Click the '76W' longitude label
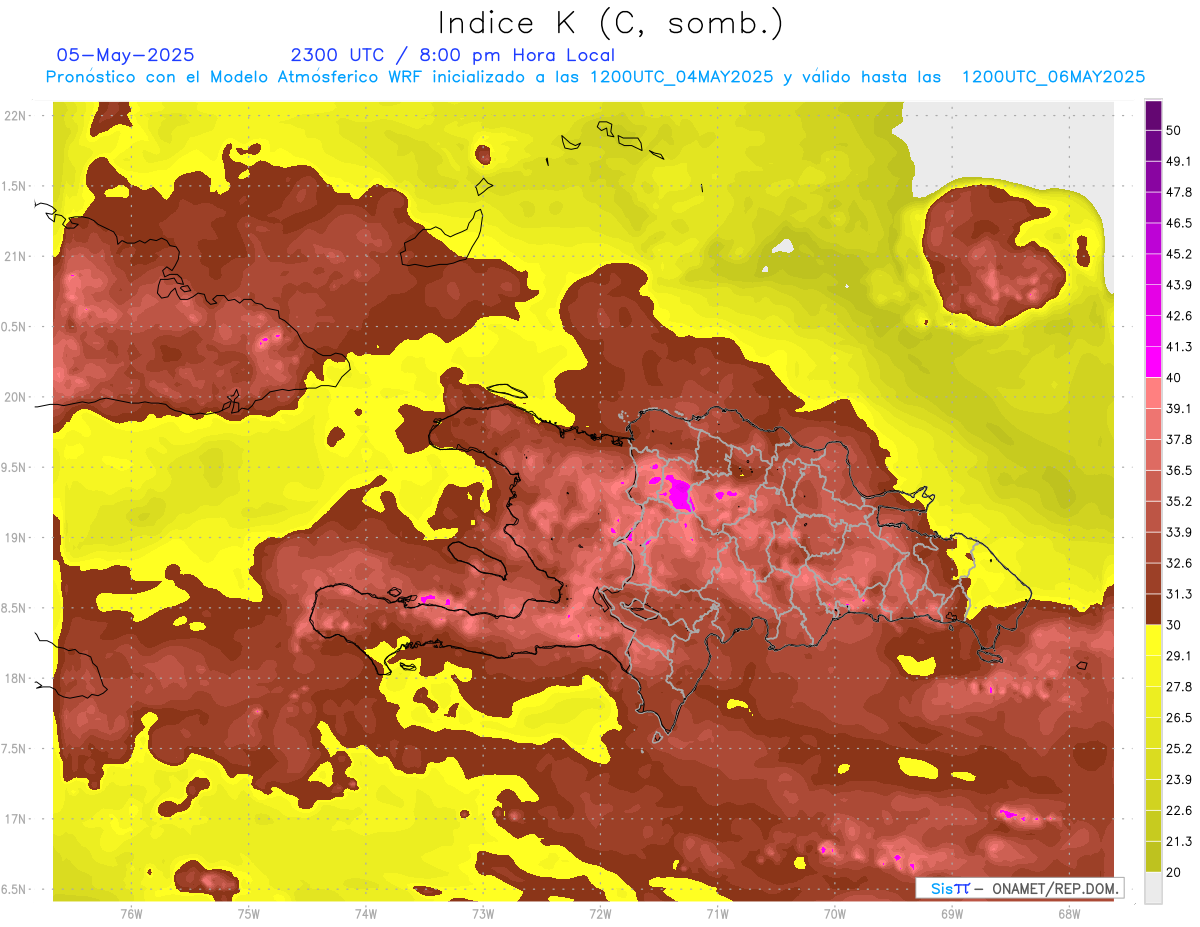The height and width of the screenshot is (927, 1200). coord(131,914)
